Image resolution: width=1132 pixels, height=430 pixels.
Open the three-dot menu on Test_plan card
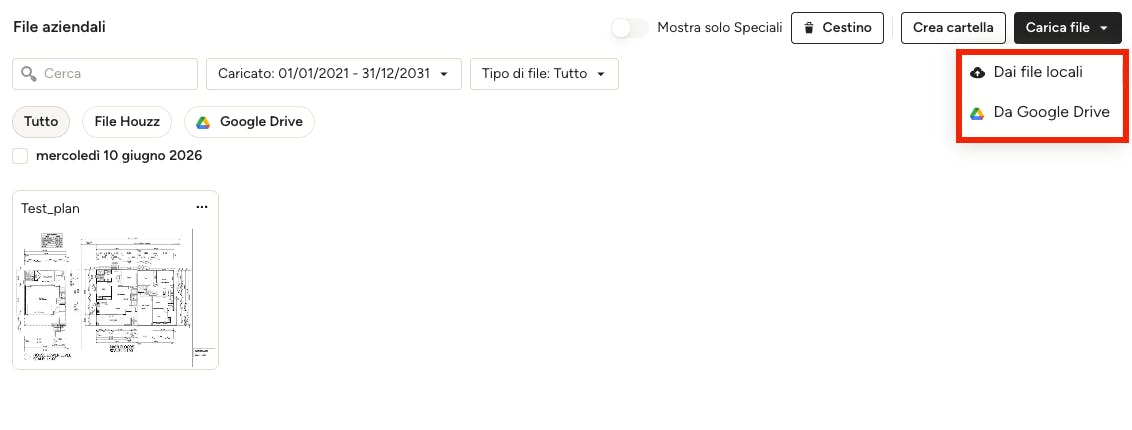coord(202,207)
